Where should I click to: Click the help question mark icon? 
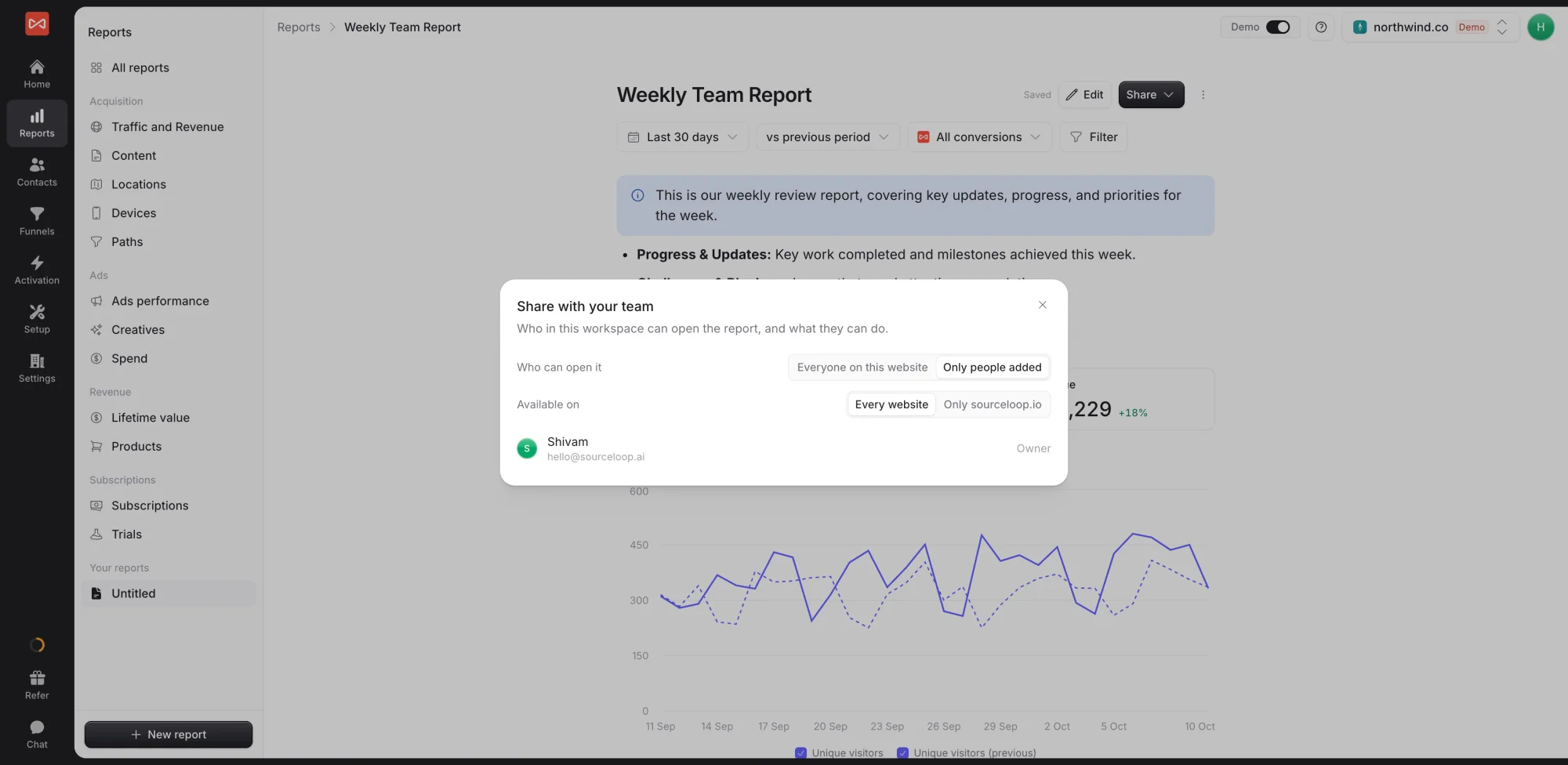click(x=1321, y=27)
